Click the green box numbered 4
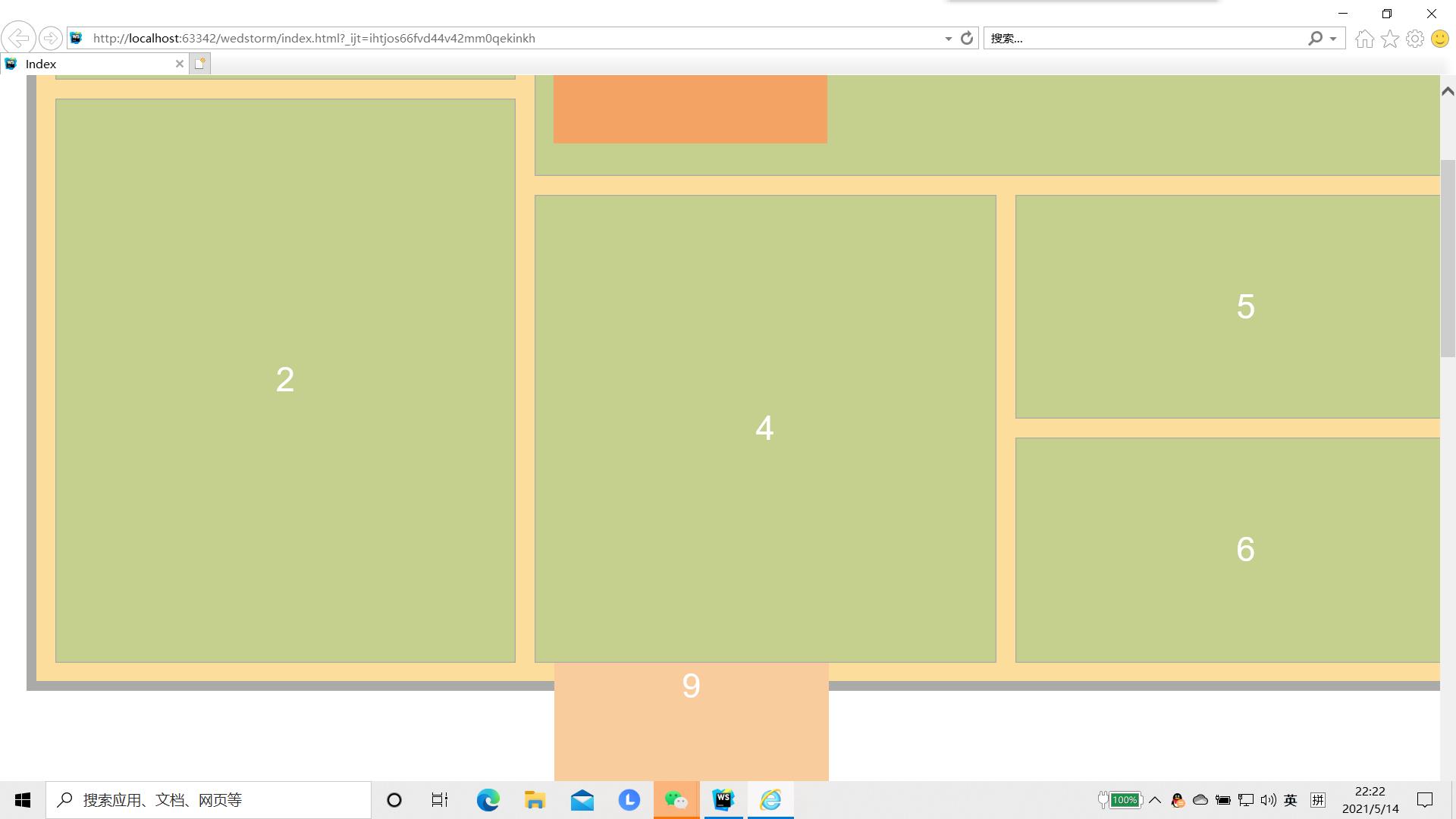The image size is (1456, 819). click(765, 428)
